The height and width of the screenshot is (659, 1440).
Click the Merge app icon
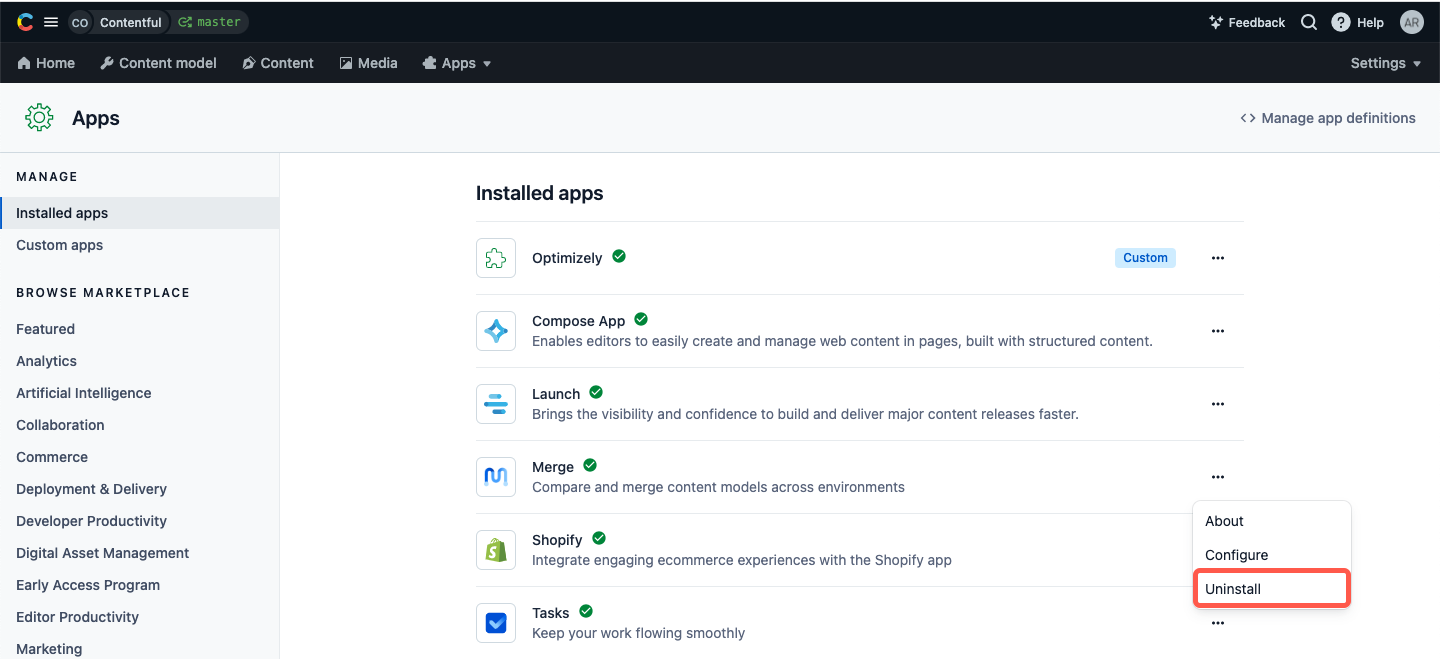pos(496,477)
